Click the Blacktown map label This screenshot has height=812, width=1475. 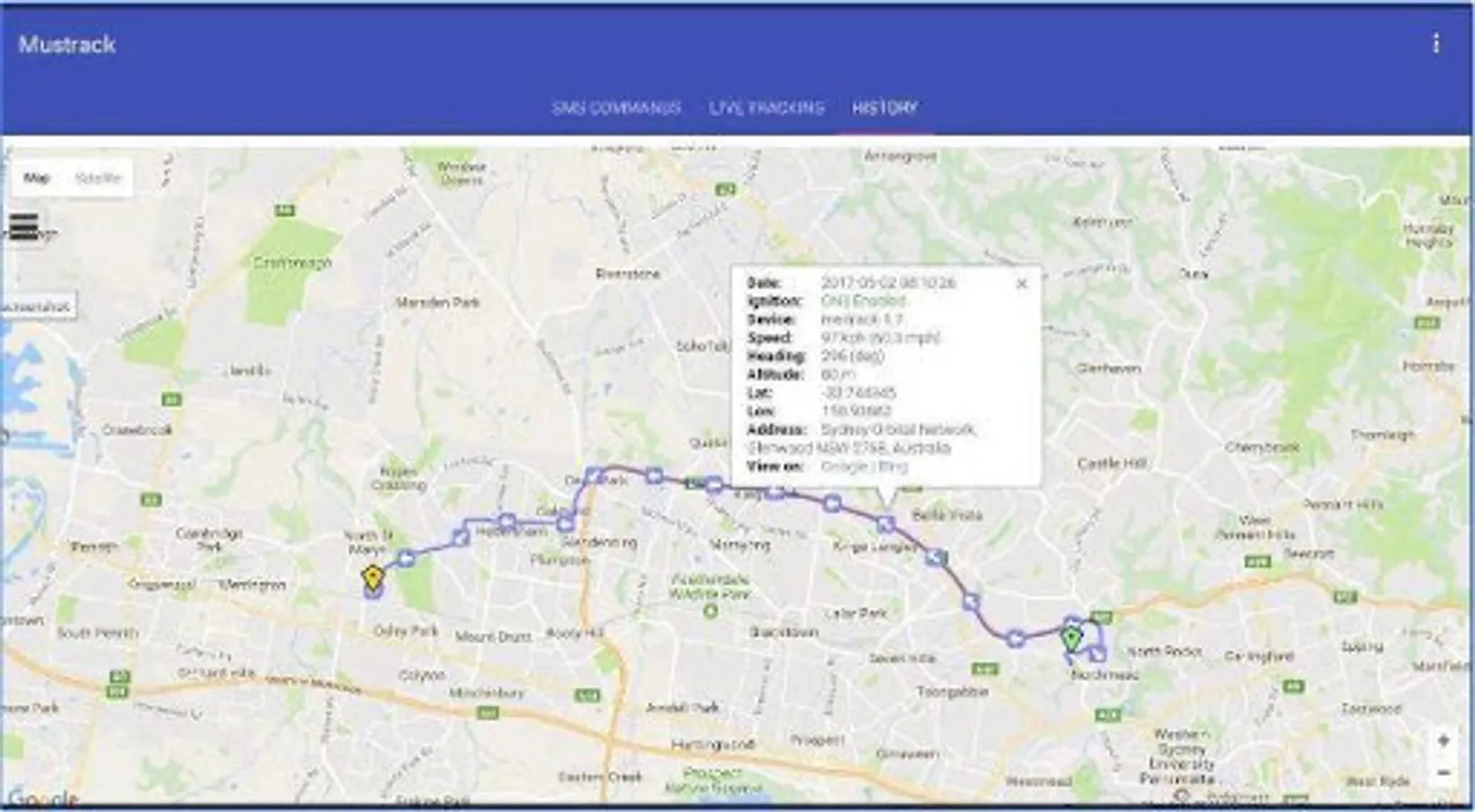784,632
